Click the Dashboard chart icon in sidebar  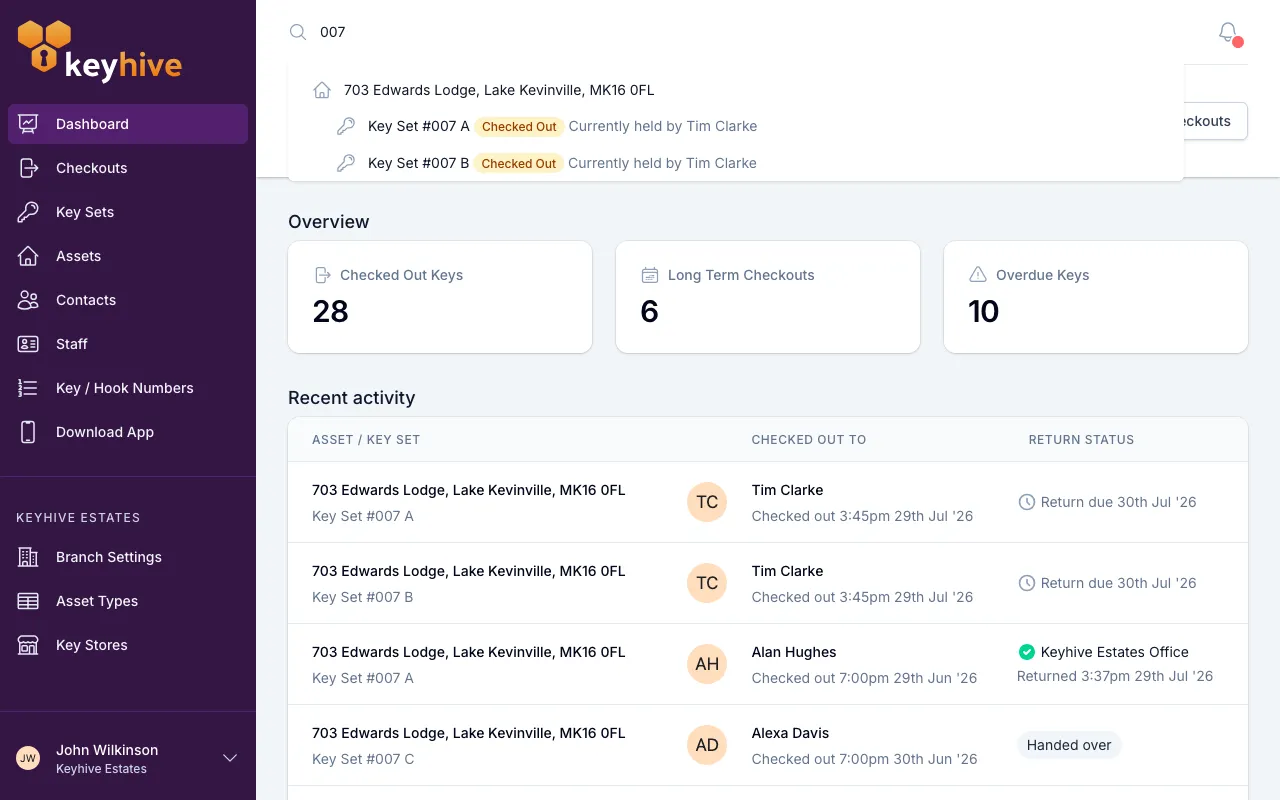(x=28, y=124)
